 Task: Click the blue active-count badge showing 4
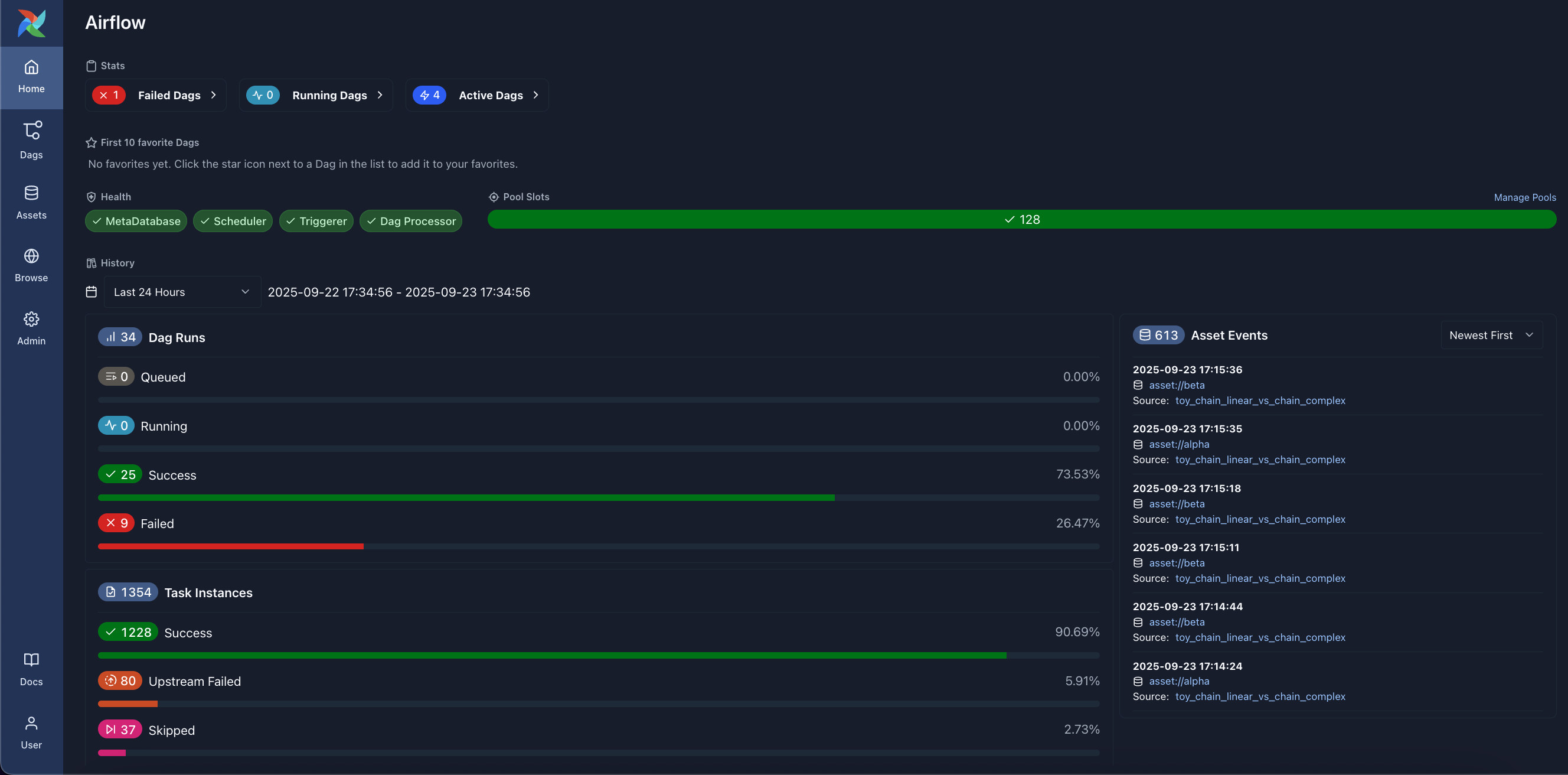[430, 95]
